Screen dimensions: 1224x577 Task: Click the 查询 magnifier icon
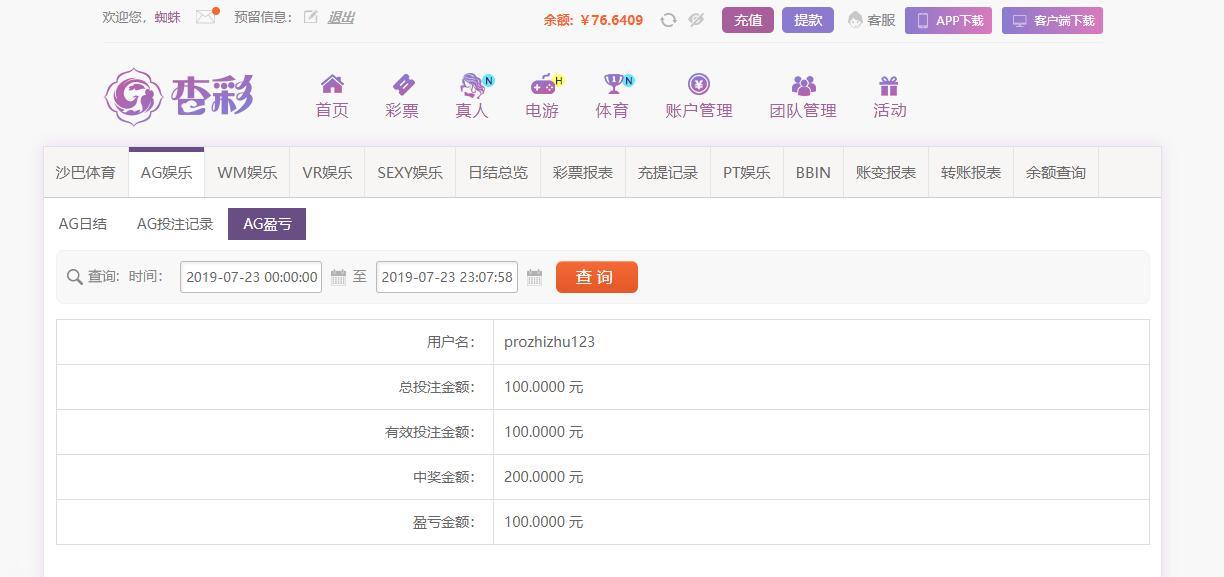[75, 277]
